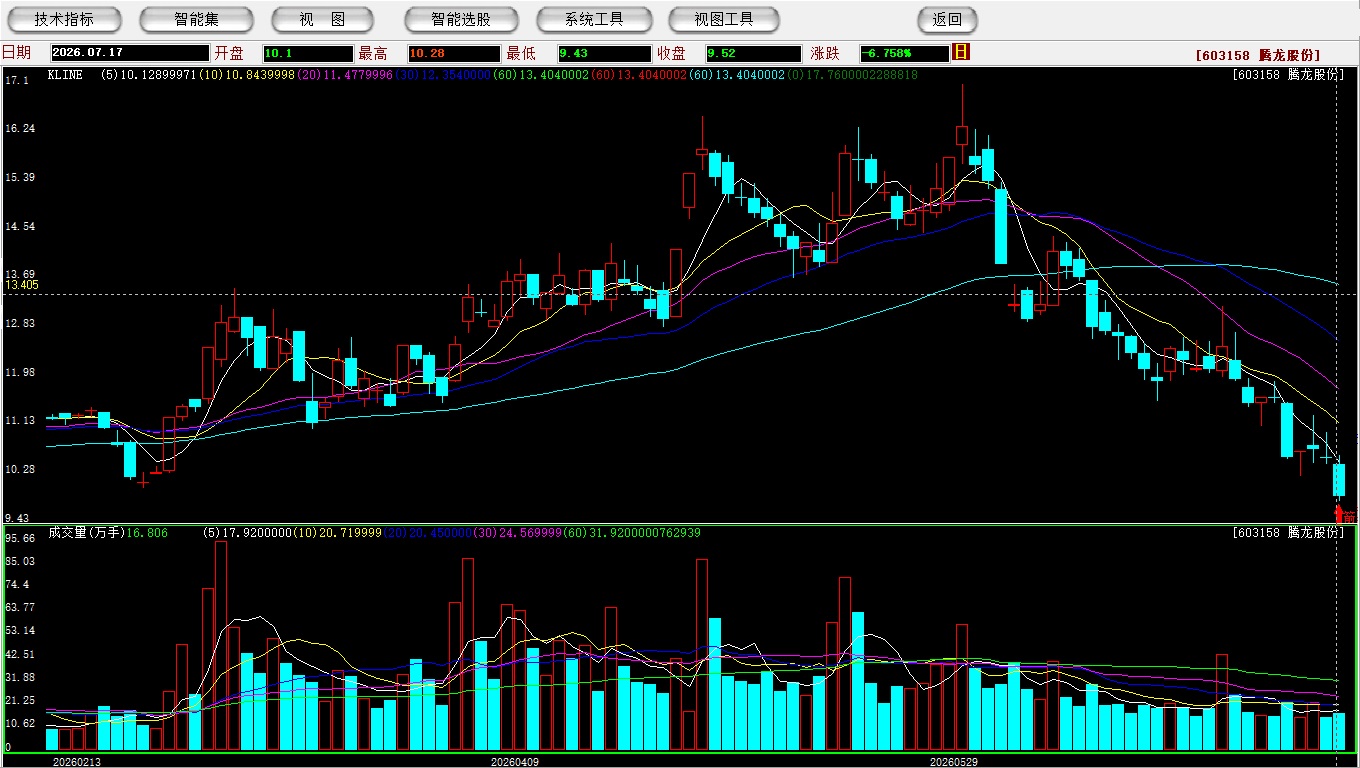1360x768 pixels.
Task: Click the 最高 value field 10.28
Action: 453,54
